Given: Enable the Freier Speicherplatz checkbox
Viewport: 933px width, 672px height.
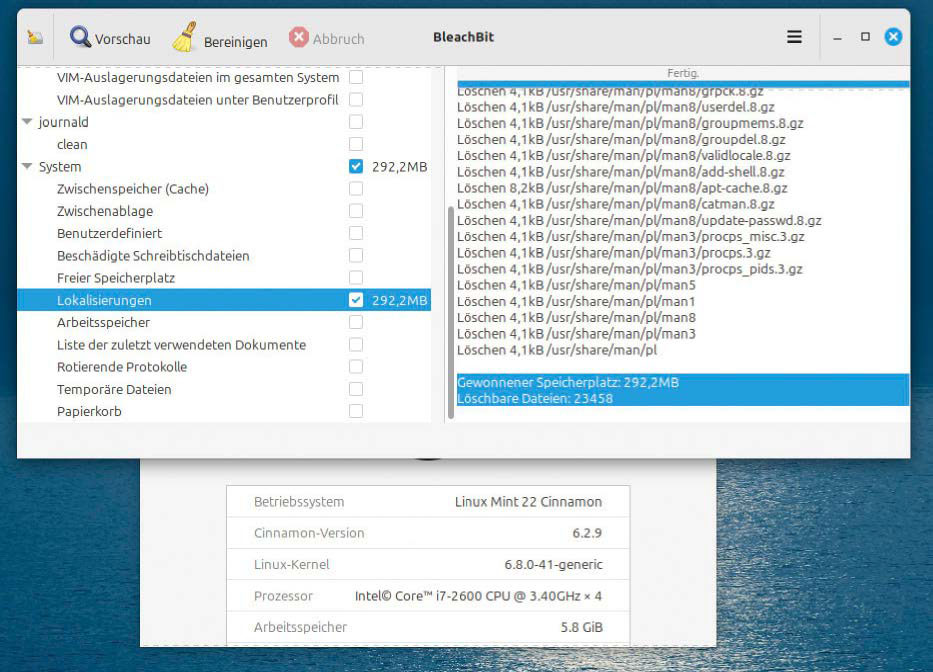Looking at the screenshot, I should coord(356,277).
